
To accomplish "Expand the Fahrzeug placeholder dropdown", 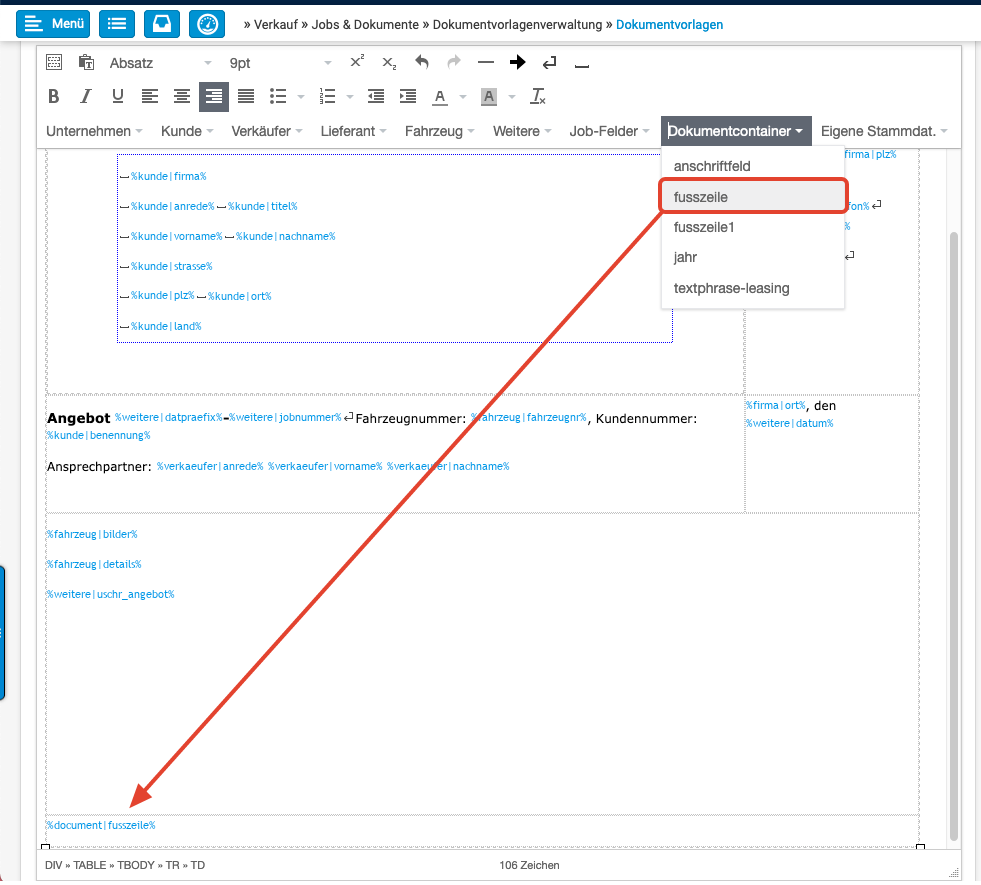I will click(x=441, y=131).
